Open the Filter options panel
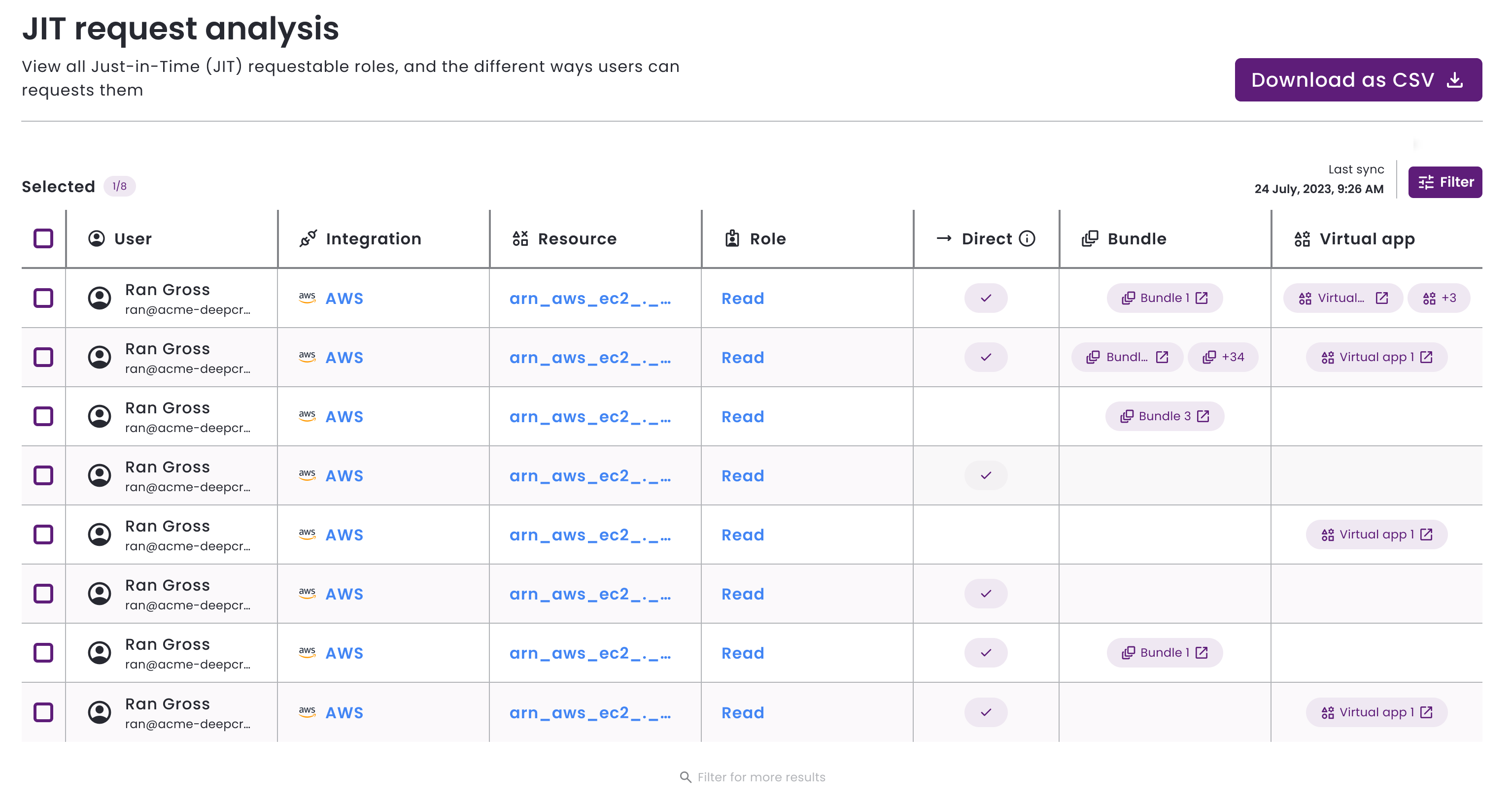The height and width of the screenshot is (802, 1512). tap(1445, 182)
